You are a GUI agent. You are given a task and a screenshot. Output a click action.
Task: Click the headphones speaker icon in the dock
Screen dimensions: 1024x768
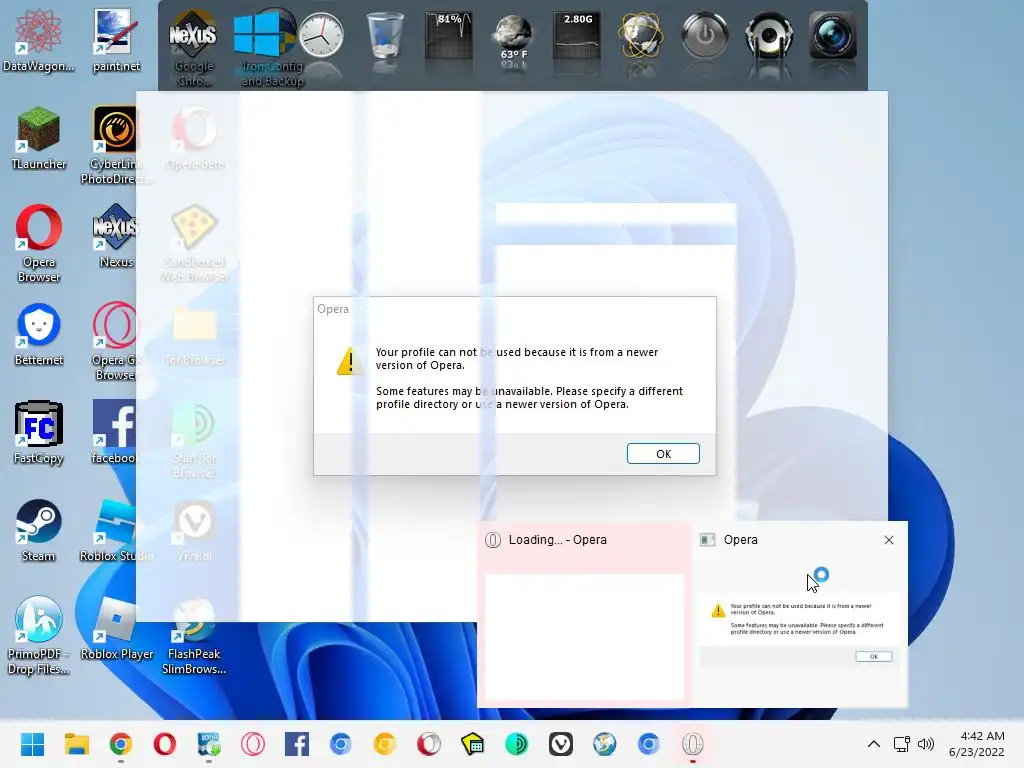[769, 35]
